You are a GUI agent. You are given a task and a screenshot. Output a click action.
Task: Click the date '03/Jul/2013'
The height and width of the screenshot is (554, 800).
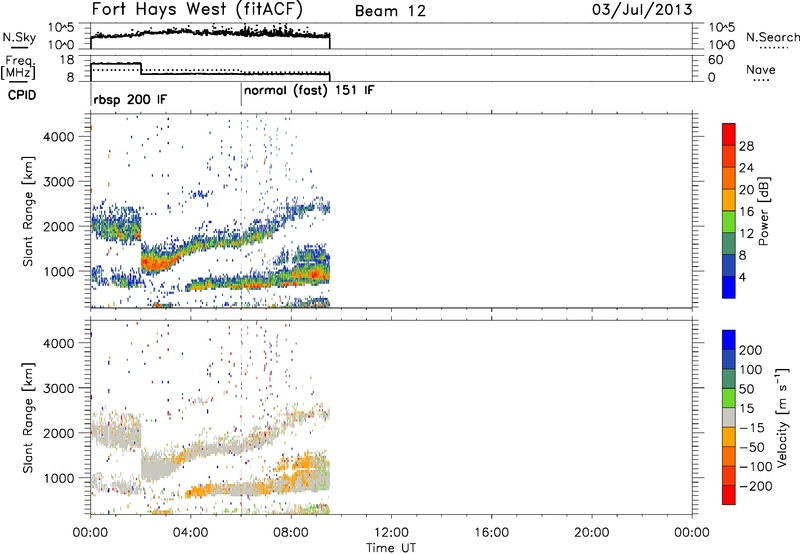642,10
